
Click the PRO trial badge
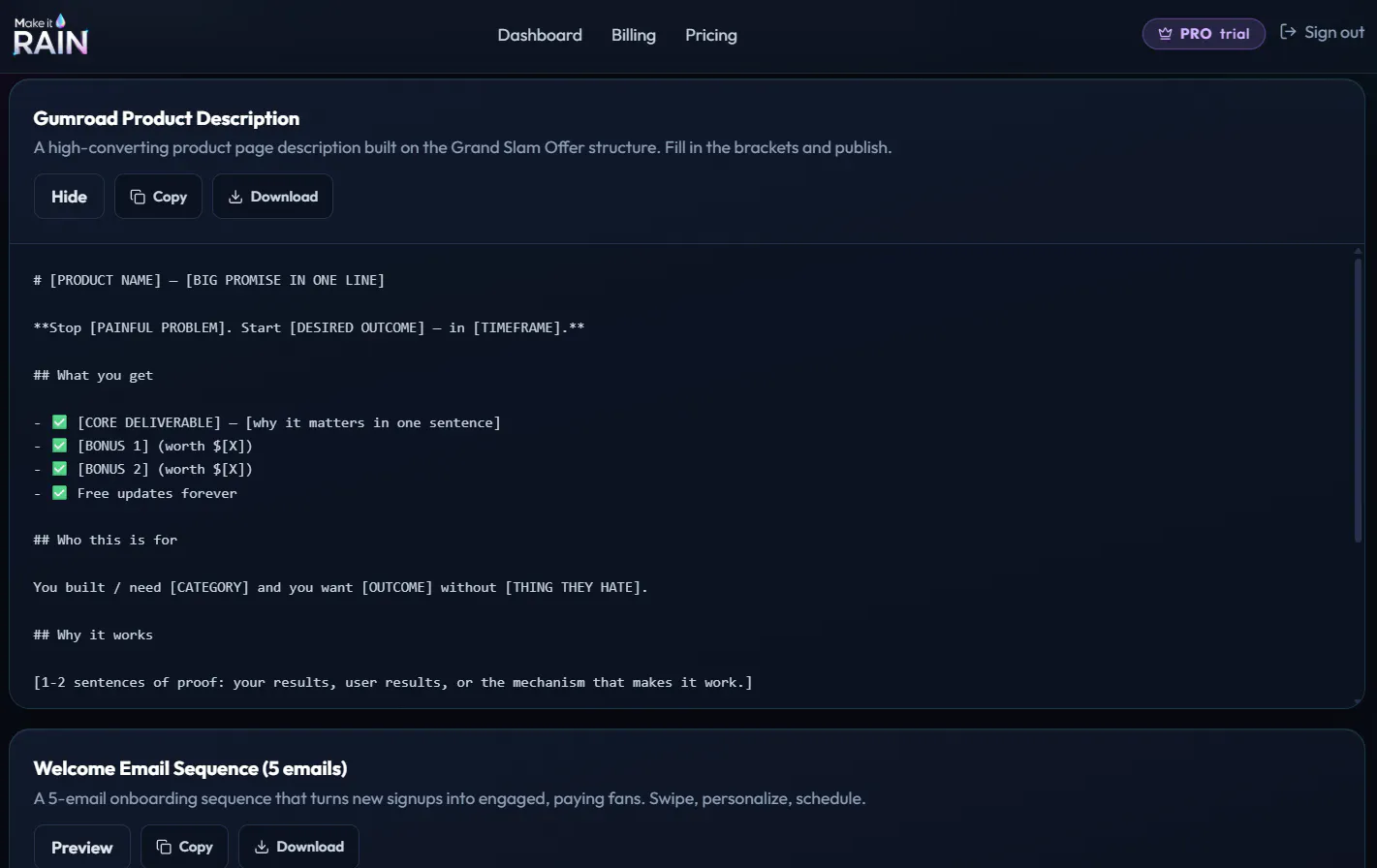tap(1204, 34)
